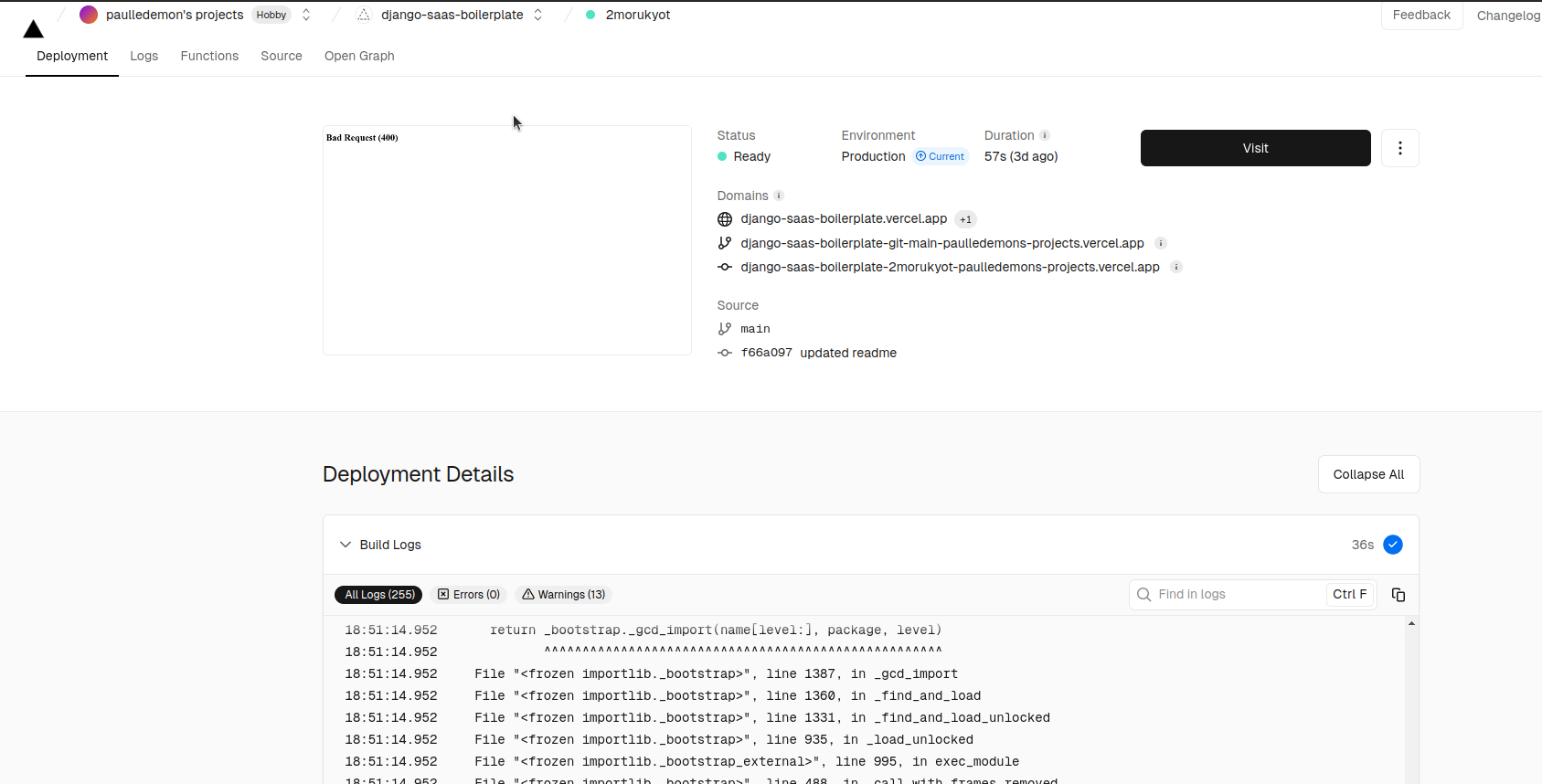Click the Domains info icon
Viewport: 1542px width, 784px height.
click(x=779, y=196)
